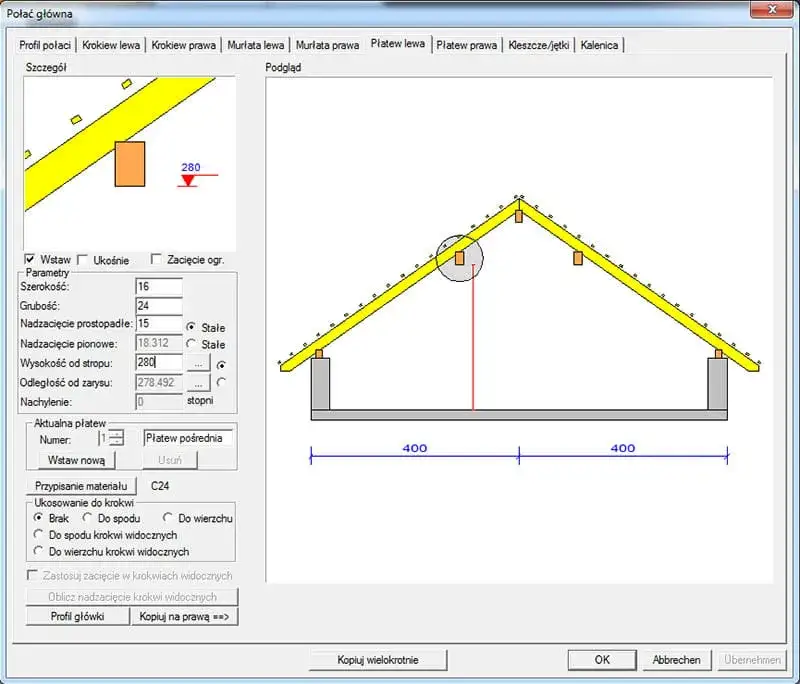
Task: Increment the Numer purlin stepper
Action: 117,434
